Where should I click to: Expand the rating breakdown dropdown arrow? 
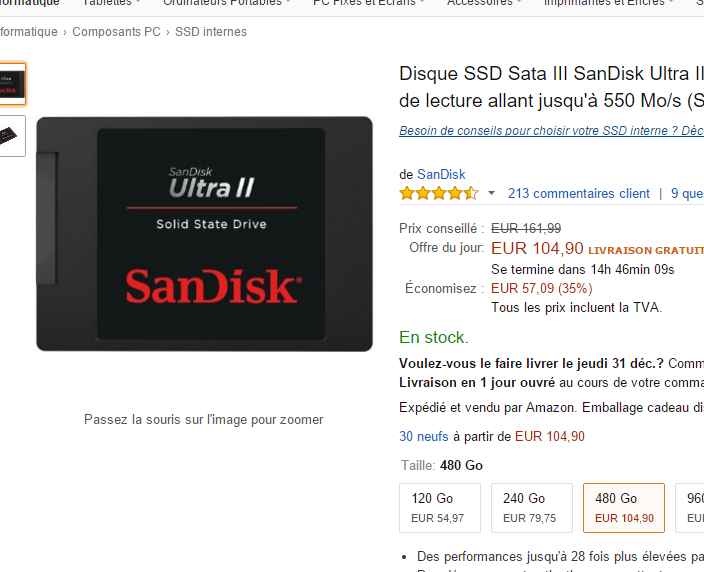491,194
